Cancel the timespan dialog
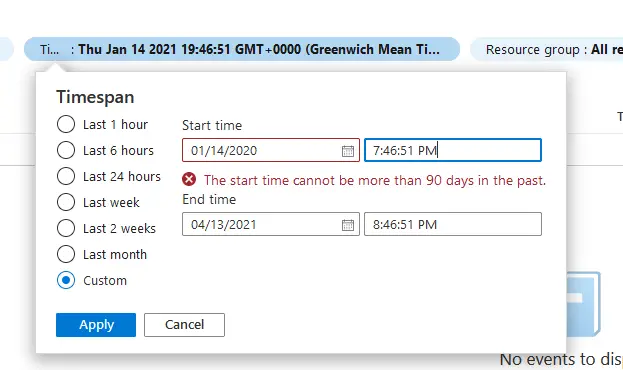Screen dimensions: 623x370 (184, 325)
